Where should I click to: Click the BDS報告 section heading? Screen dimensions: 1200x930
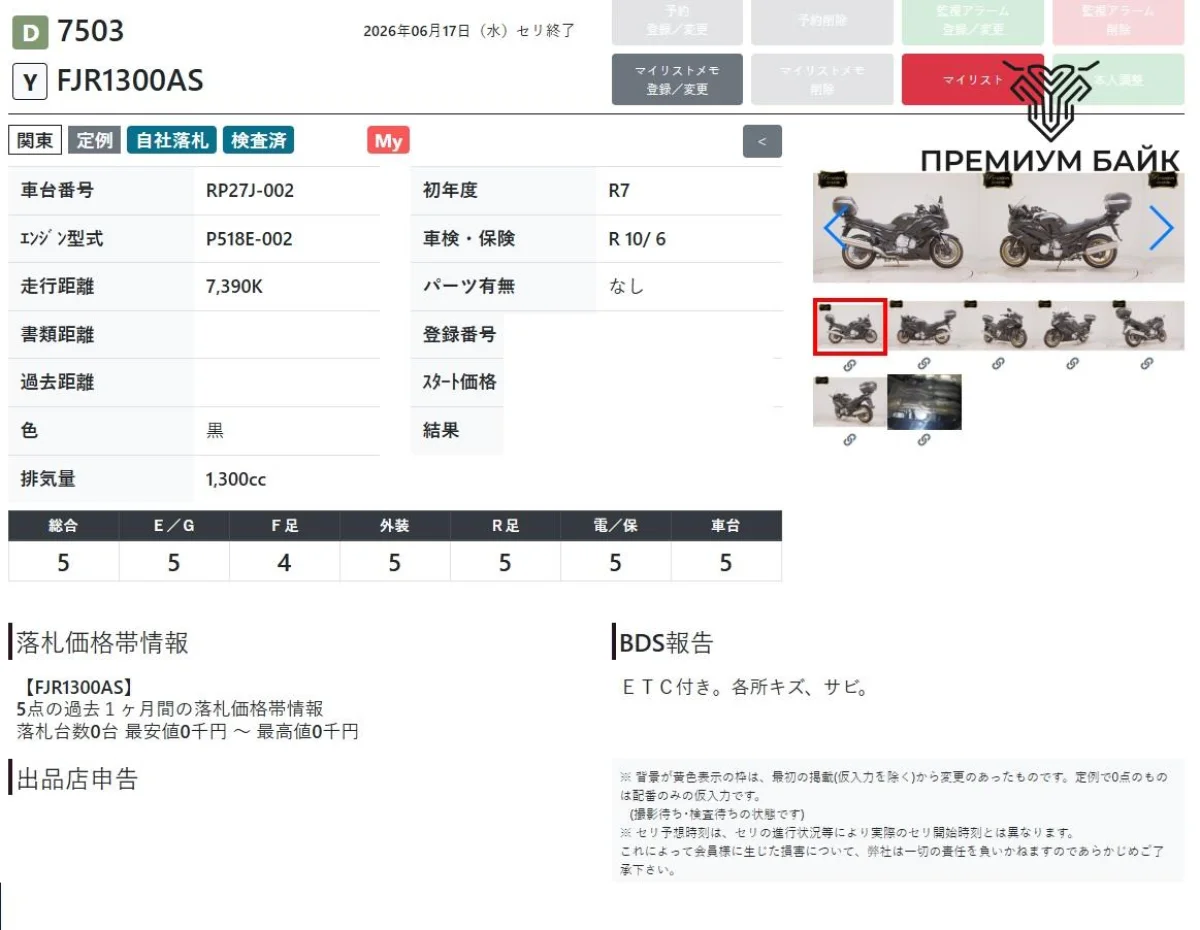tap(666, 643)
